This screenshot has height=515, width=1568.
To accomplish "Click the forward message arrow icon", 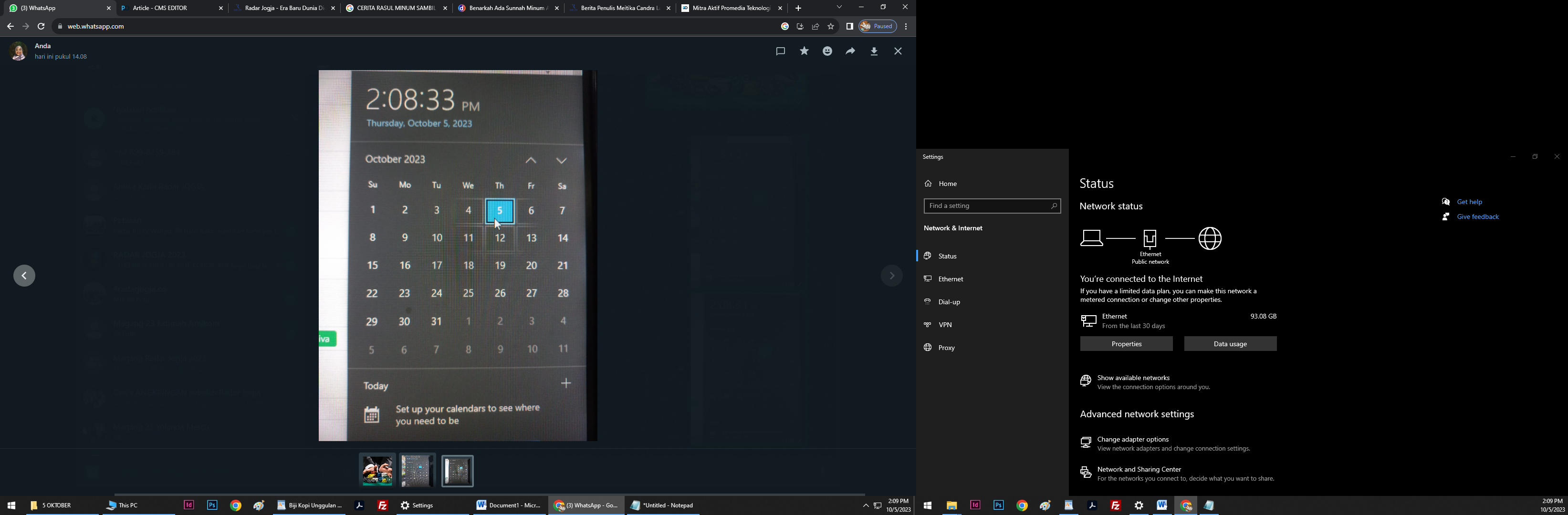I will [x=850, y=51].
